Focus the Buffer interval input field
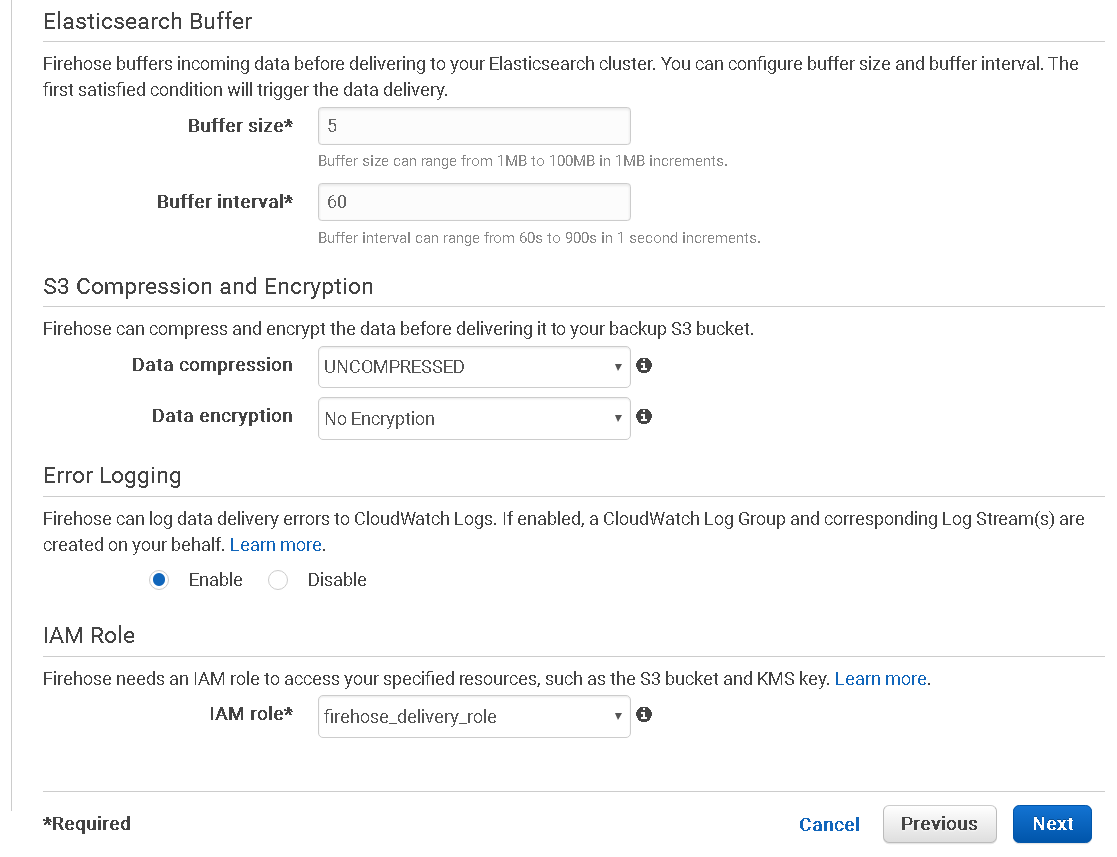1117x857 pixels. tap(474, 202)
